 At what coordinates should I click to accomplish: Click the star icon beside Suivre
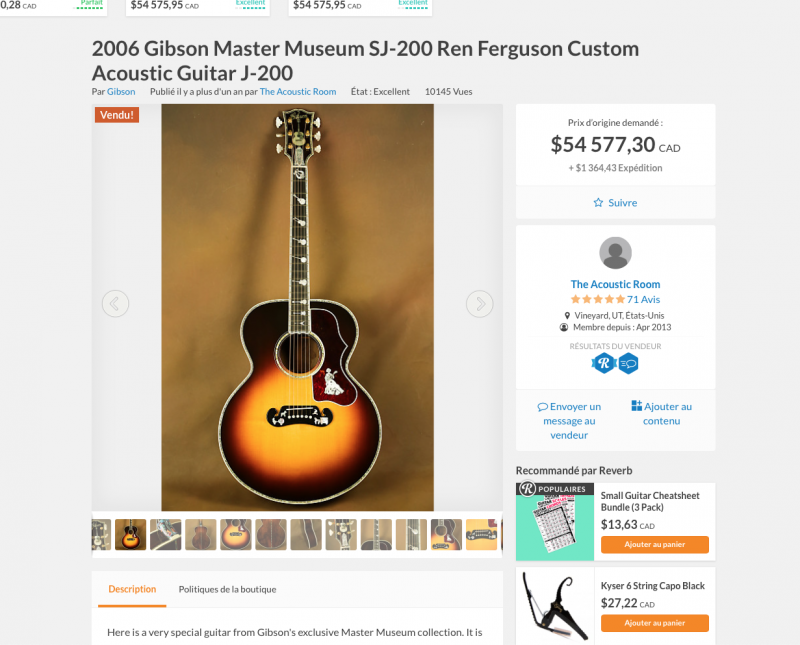click(598, 203)
